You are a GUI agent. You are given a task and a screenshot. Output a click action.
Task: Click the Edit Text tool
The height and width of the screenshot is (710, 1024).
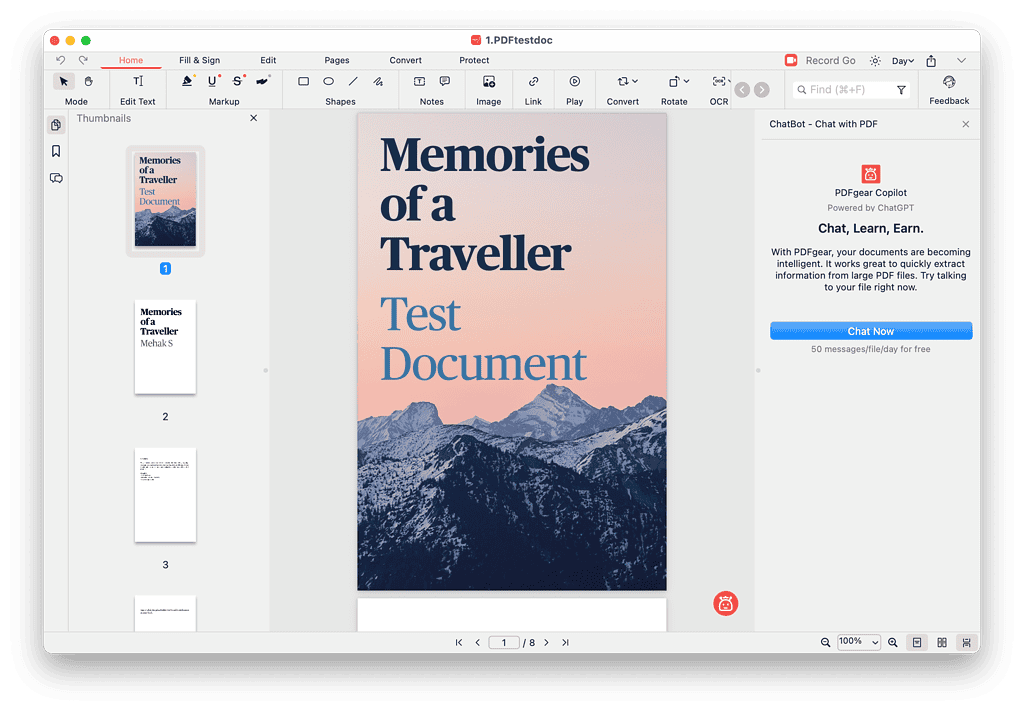pos(138,81)
